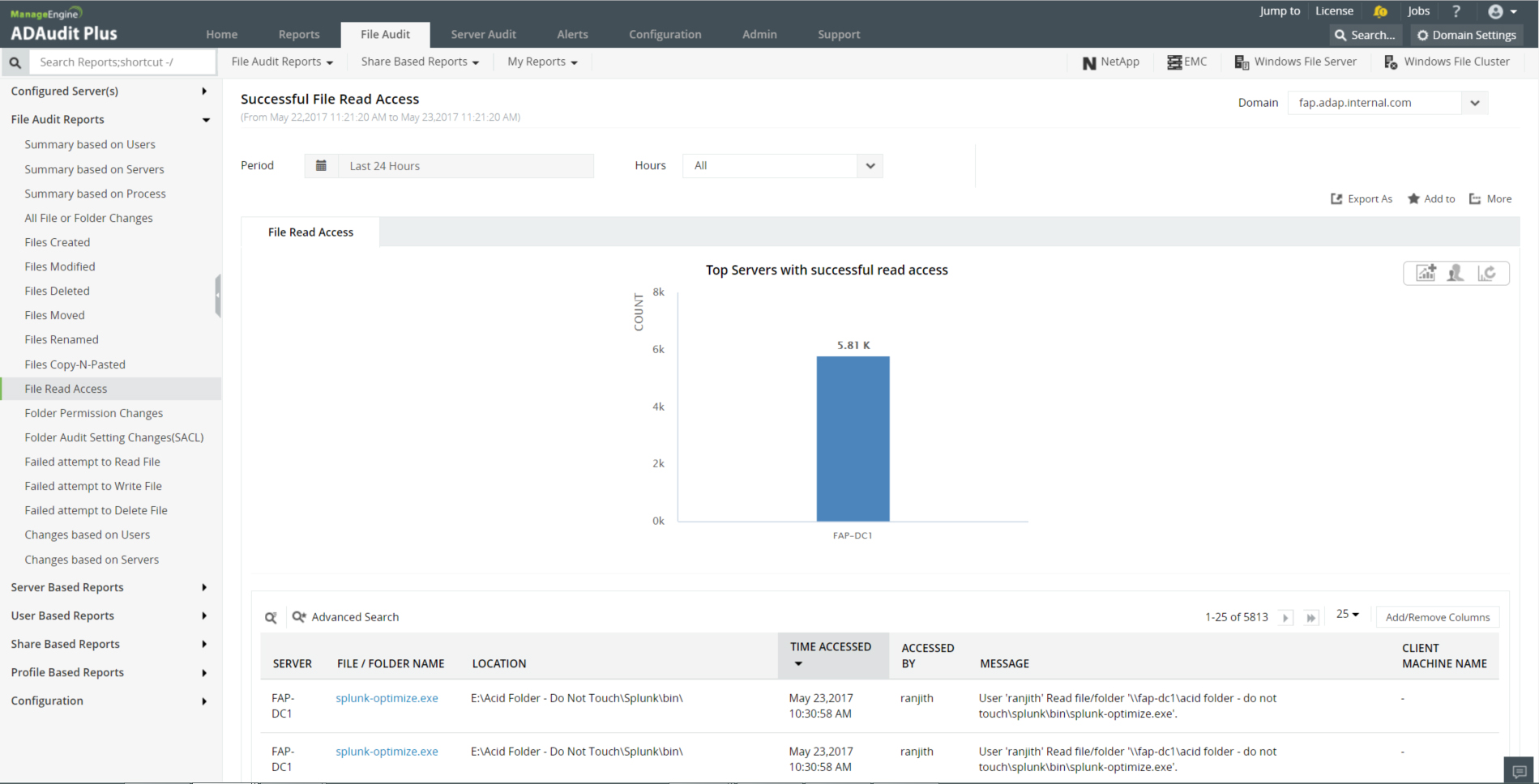This screenshot has width=1539, height=784.
Task: Go to next page of results
Action: (x=1285, y=618)
